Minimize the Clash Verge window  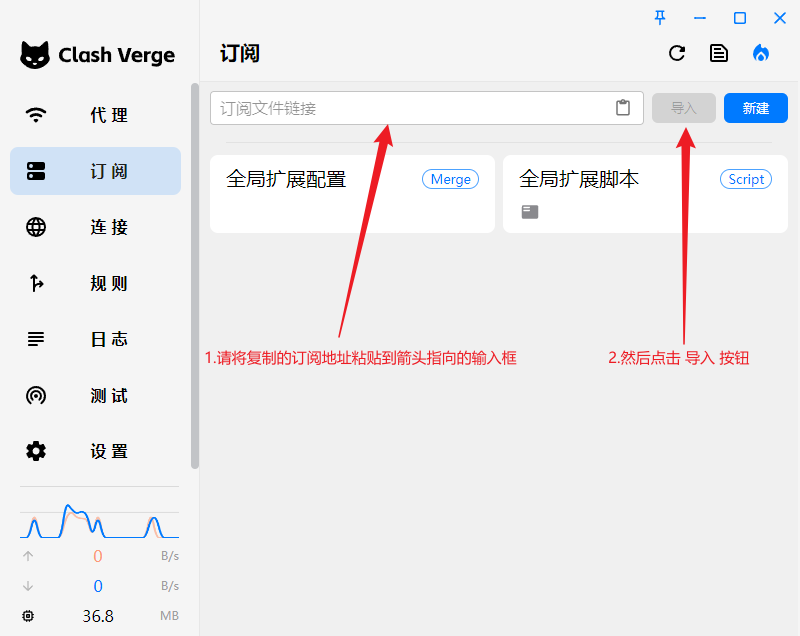point(700,18)
